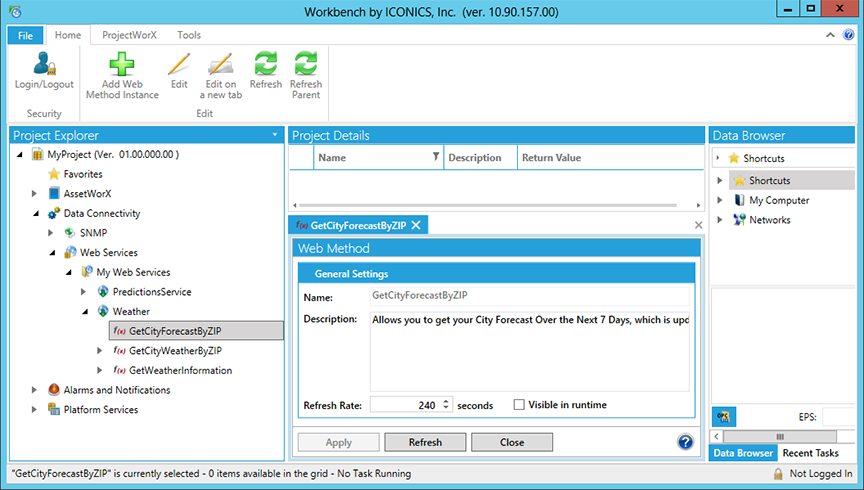Expand Alarms and Notifications node
This screenshot has width=864, height=490.
pyautogui.click(x=35, y=390)
